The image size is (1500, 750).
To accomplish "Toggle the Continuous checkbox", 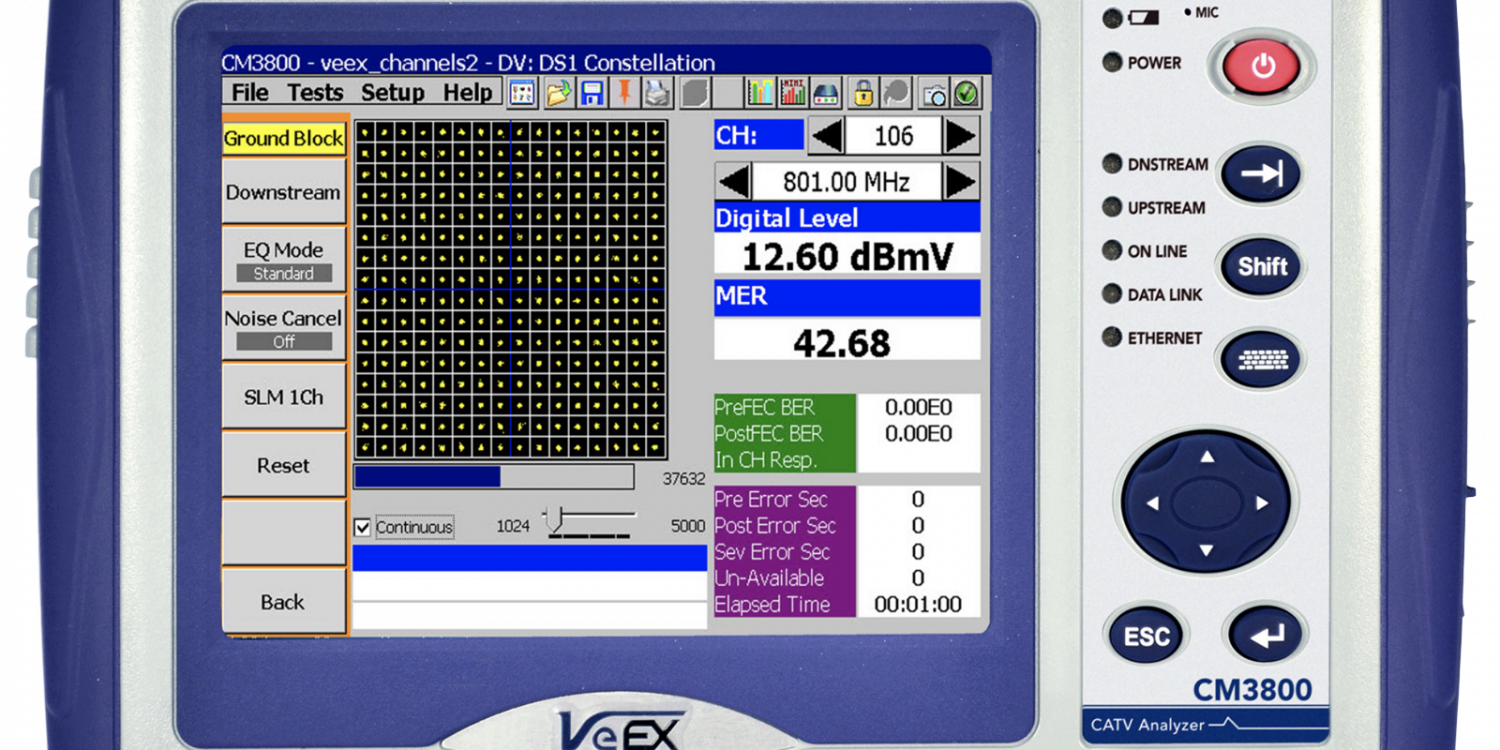I will coord(363,527).
